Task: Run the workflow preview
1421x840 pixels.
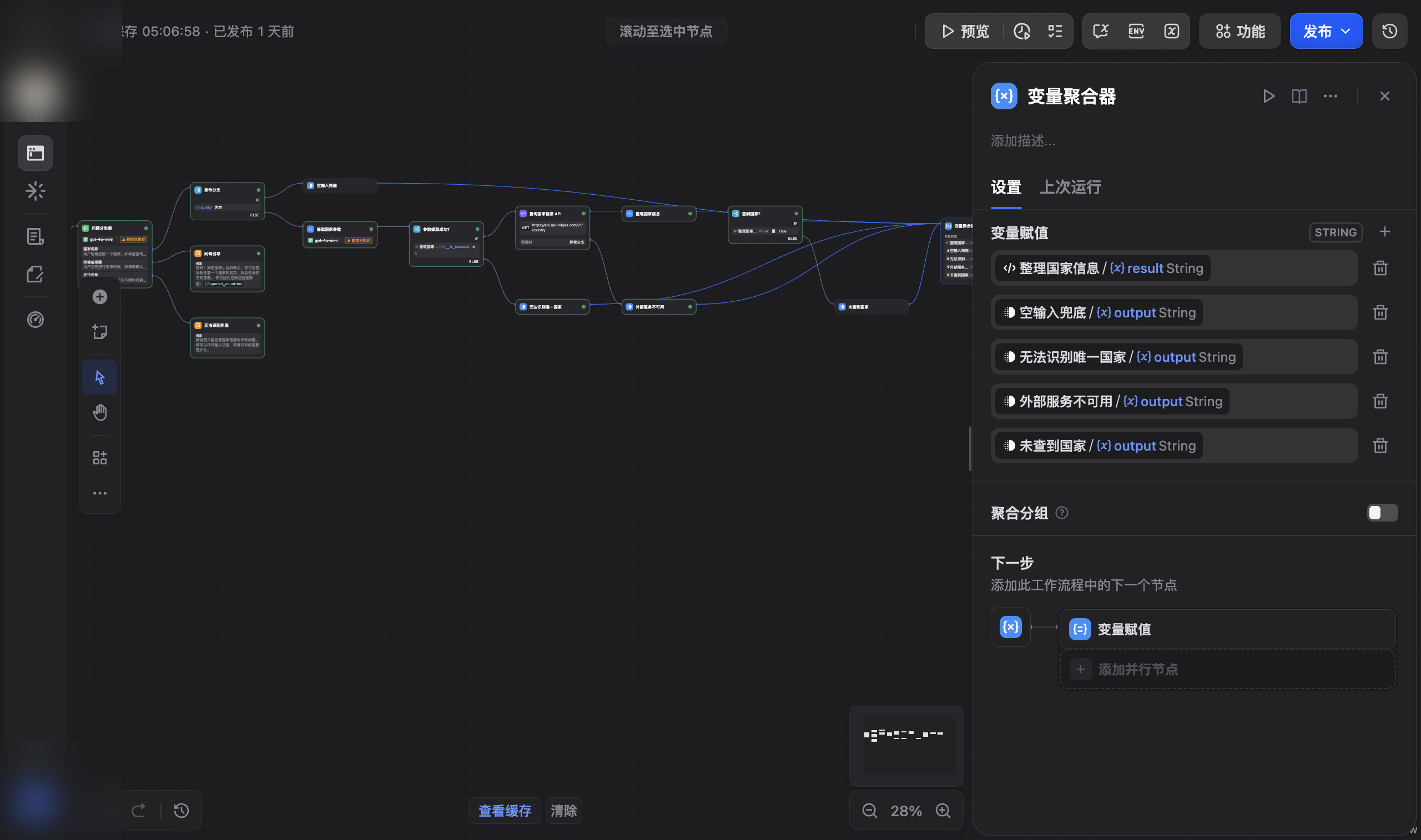Action: [x=965, y=31]
